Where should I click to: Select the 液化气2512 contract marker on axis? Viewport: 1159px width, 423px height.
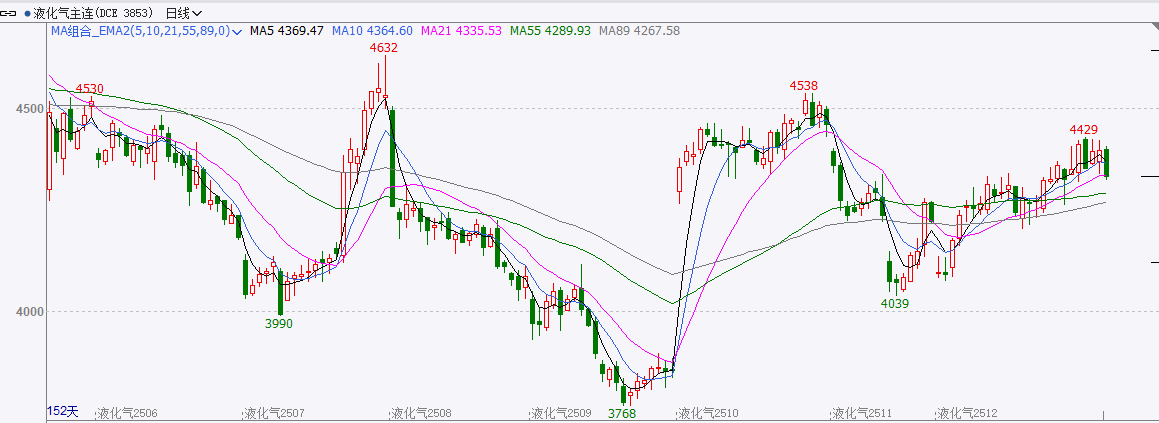coord(967,413)
